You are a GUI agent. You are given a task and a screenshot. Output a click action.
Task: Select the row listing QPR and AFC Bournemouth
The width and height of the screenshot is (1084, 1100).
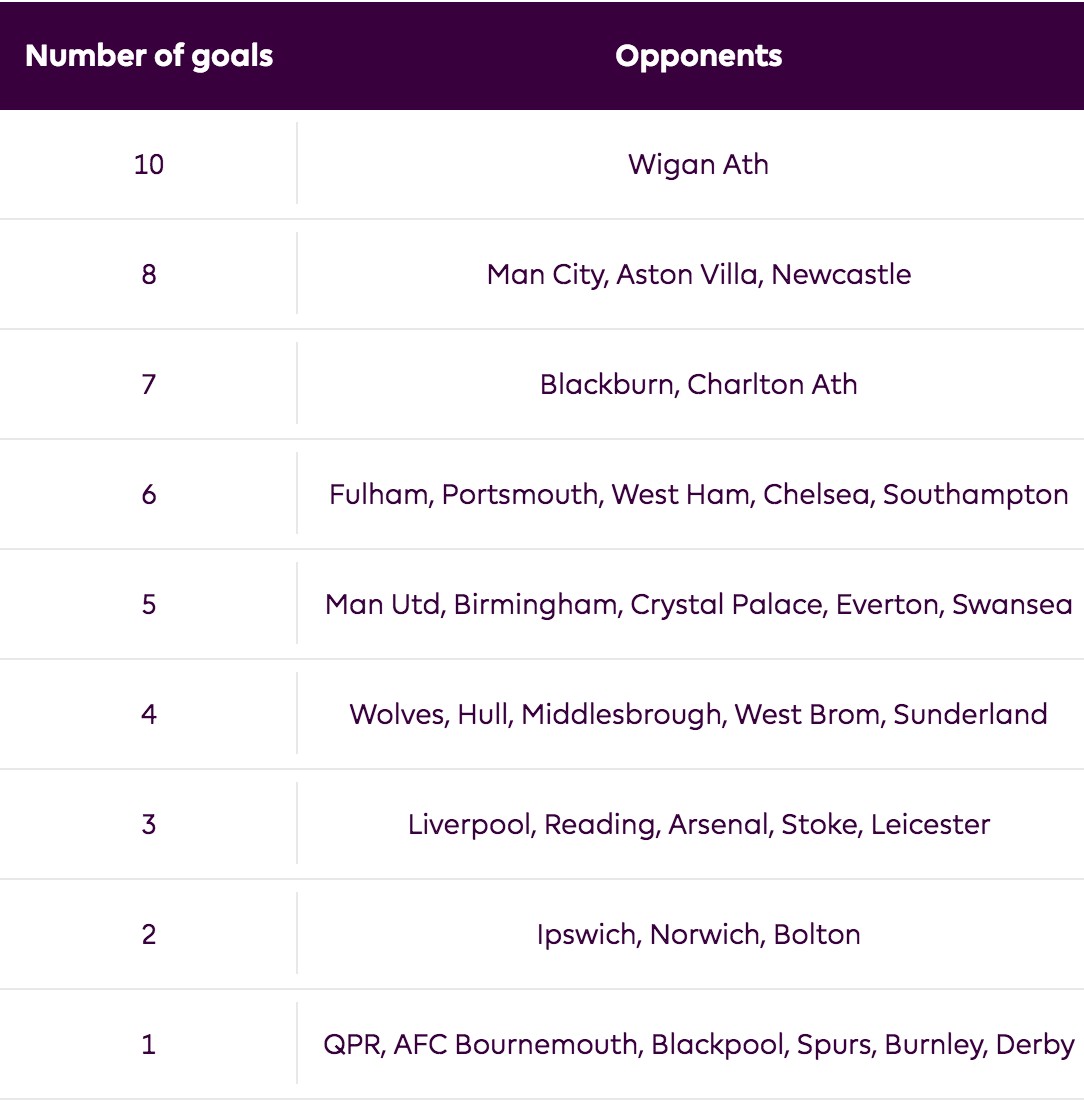(698, 1044)
